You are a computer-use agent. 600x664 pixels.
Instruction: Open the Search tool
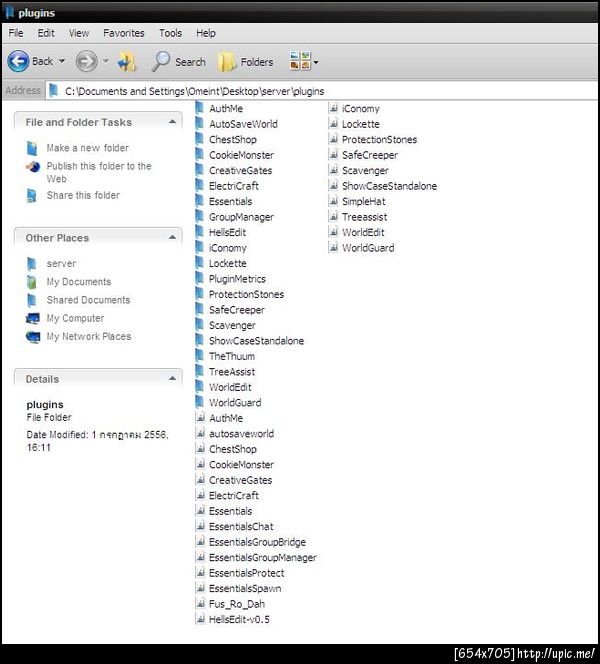(x=179, y=62)
